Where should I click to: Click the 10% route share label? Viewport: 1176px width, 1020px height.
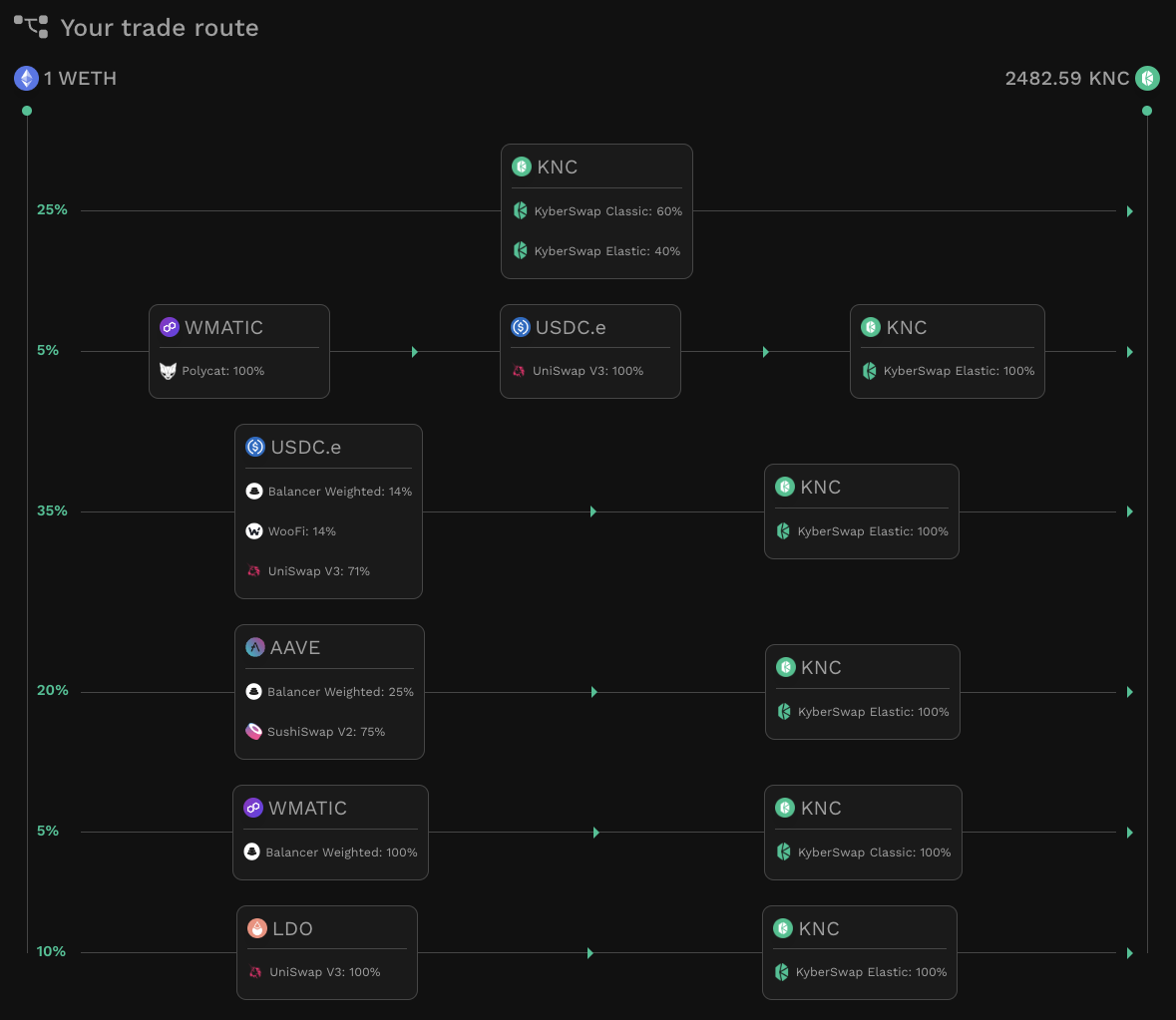pos(51,952)
